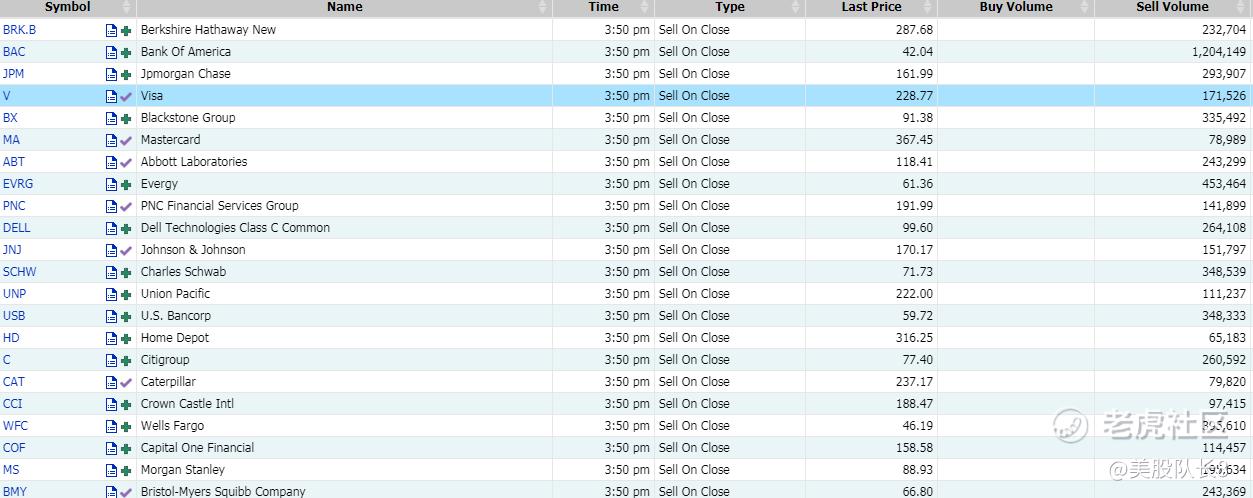Screen dimensions: 1253x498
Task: Add Blackstone Group via the plus icon
Action: tap(126, 118)
